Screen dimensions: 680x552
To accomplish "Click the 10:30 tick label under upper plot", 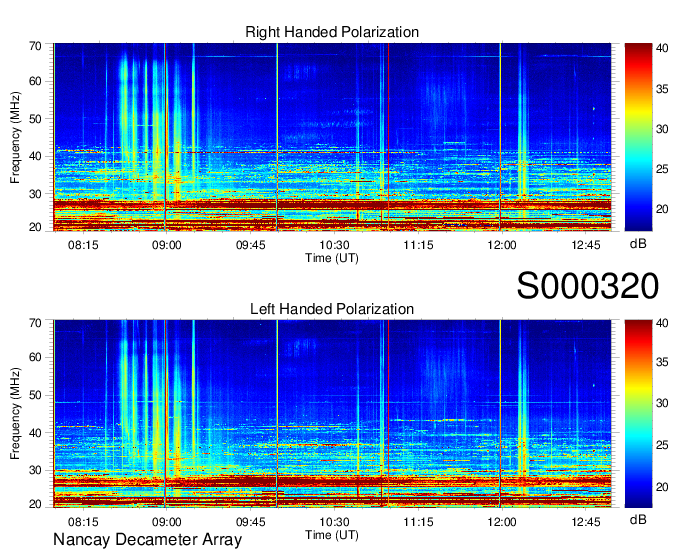I will pyautogui.click(x=334, y=245).
